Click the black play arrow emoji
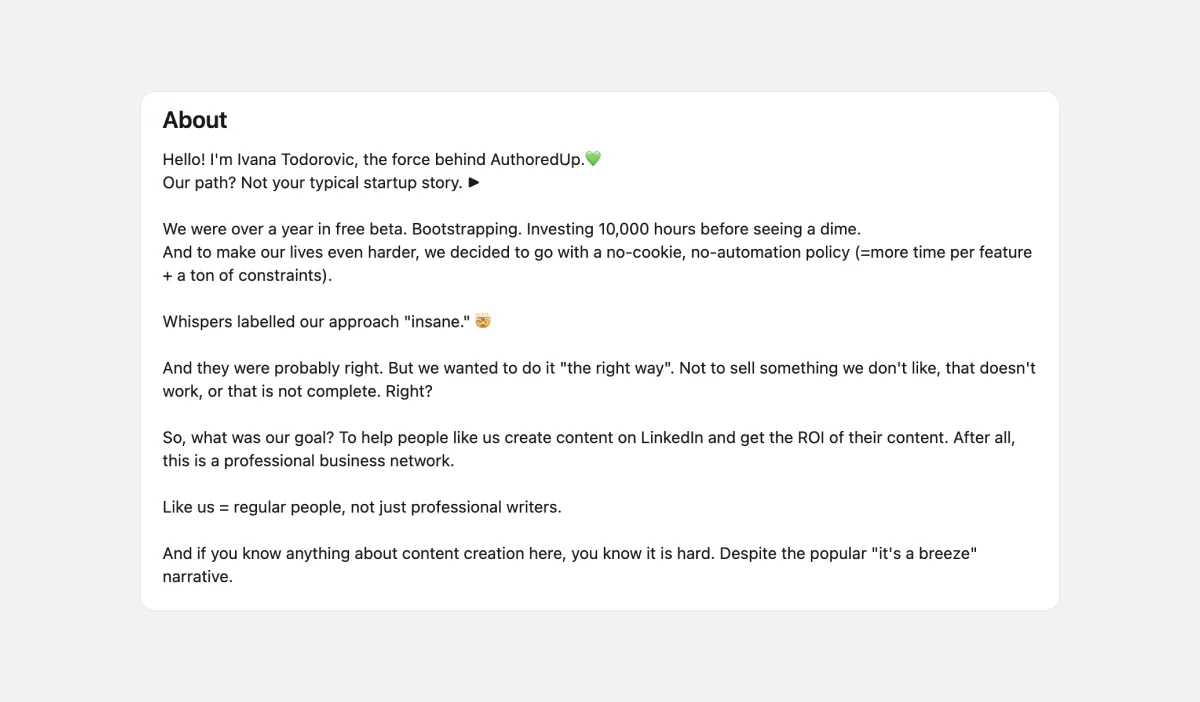1200x702 pixels. pyautogui.click(x=474, y=182)
